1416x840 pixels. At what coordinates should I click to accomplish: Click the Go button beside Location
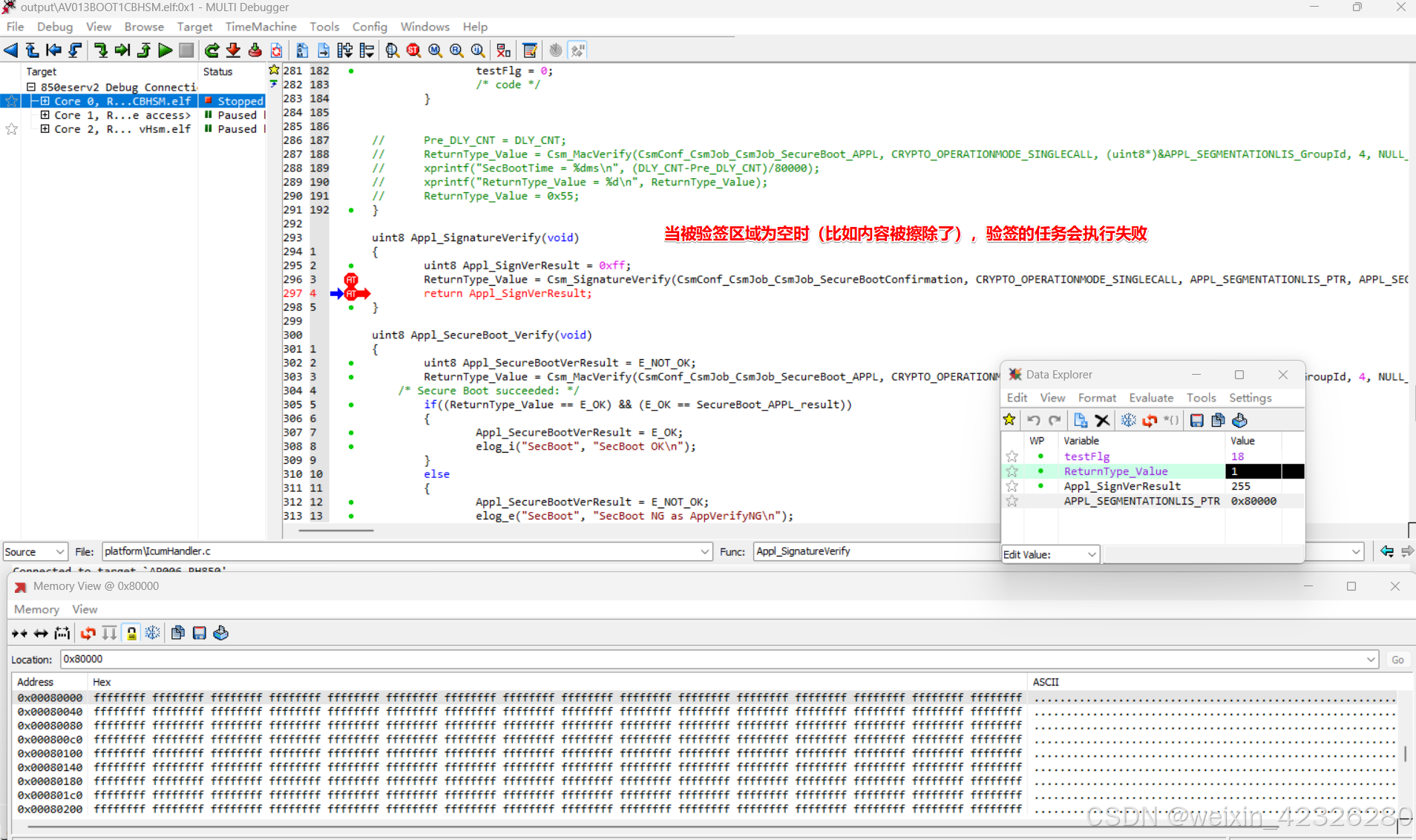(1397, 659)
